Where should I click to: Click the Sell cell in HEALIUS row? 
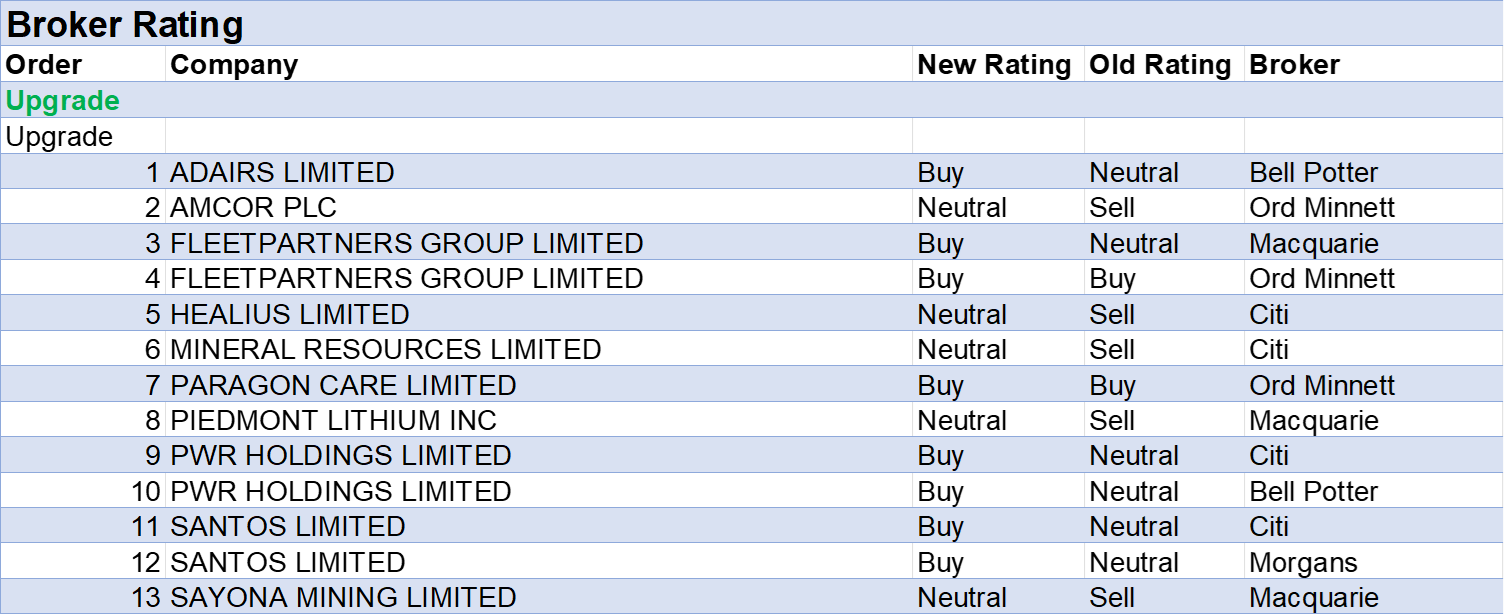click(1112, 314)
